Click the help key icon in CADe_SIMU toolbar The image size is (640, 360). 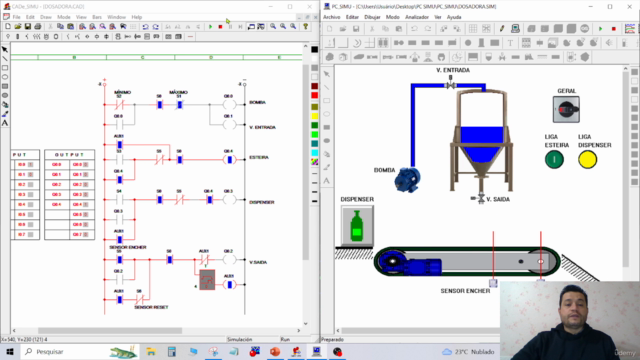[305, 27]
